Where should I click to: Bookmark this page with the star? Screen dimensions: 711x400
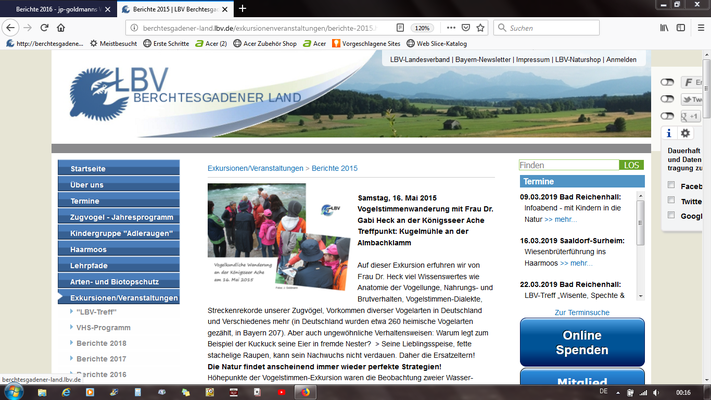481,28
